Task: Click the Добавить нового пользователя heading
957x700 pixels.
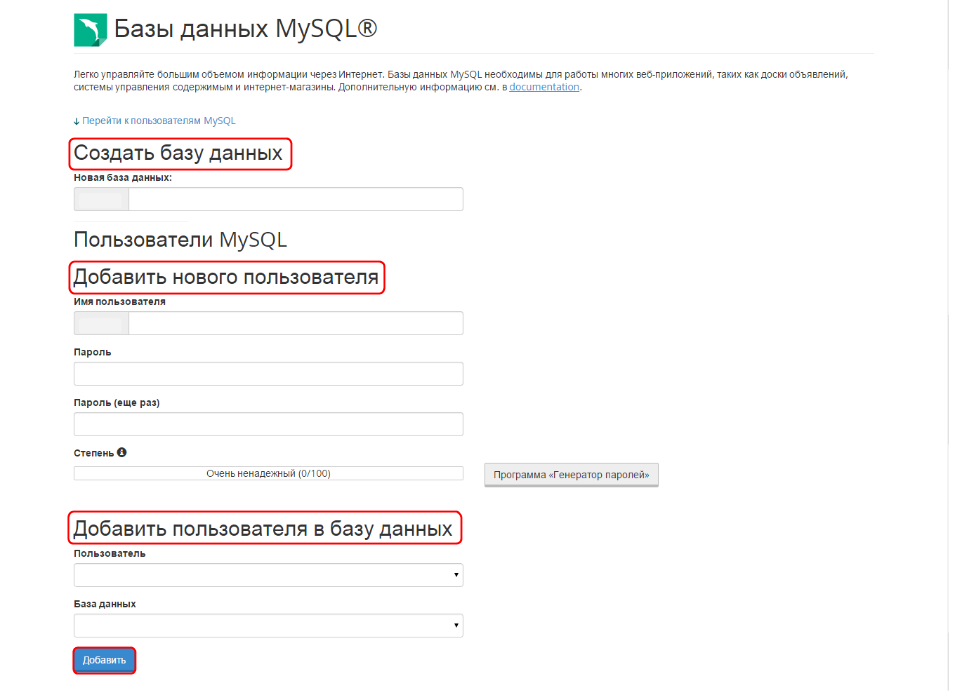Action: pos(226,277)
